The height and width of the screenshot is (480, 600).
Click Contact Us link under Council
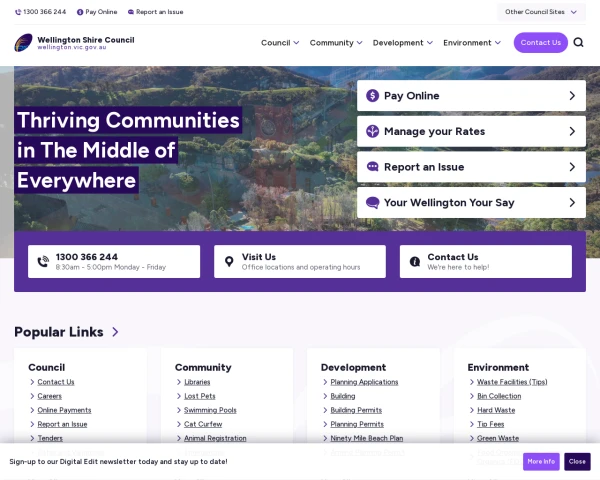point(56,382)
